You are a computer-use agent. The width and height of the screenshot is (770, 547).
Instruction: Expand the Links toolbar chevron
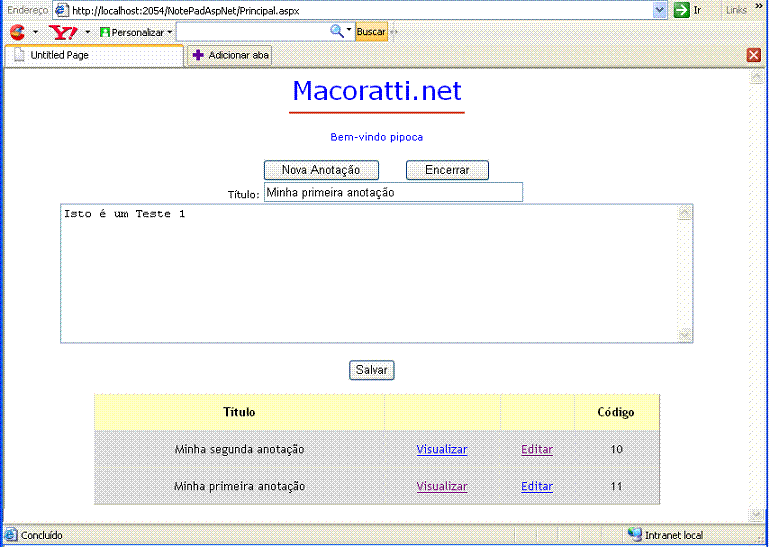click(x=758, y=6)
